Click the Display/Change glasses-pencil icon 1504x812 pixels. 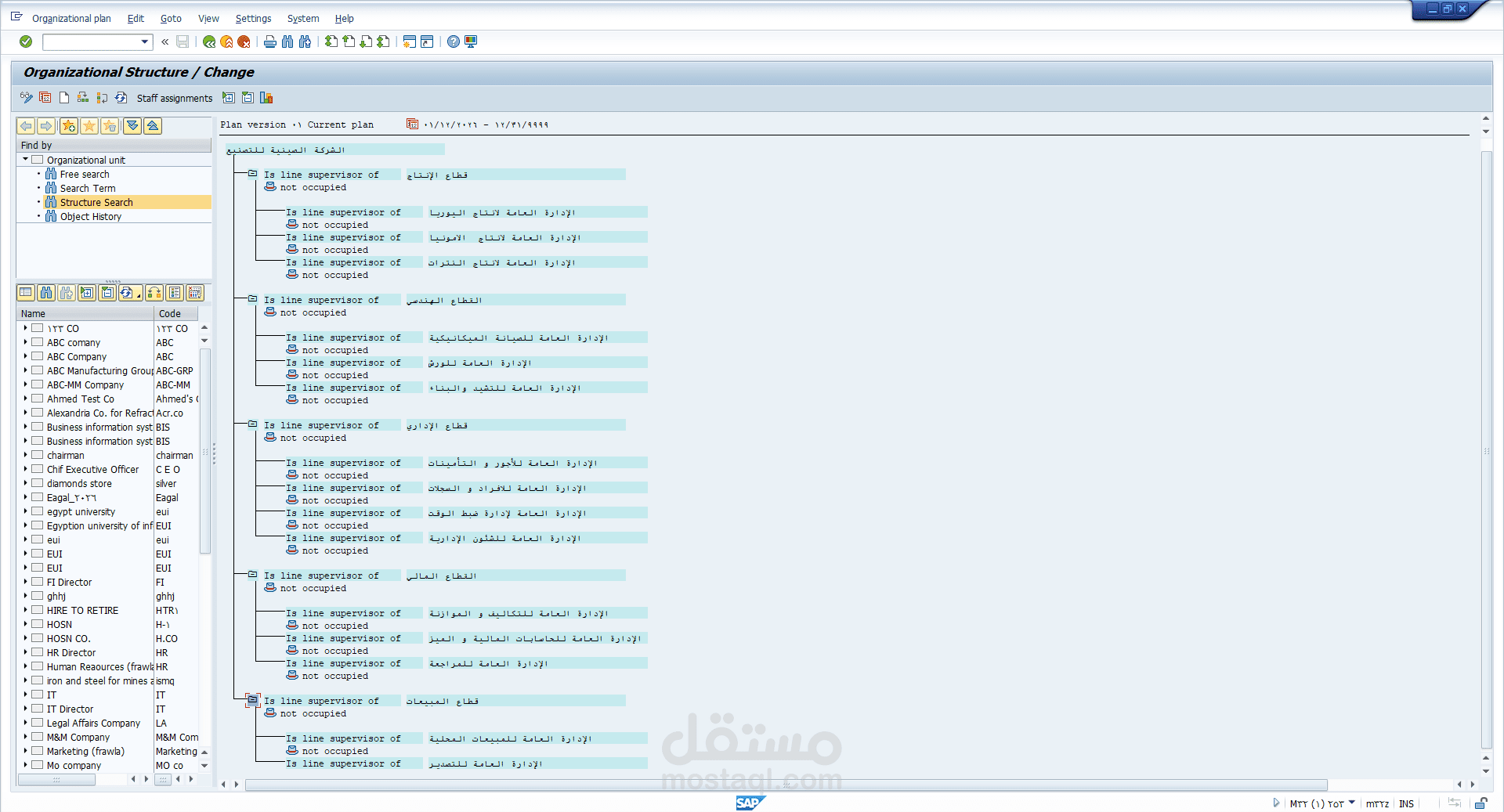coord(27,98)
